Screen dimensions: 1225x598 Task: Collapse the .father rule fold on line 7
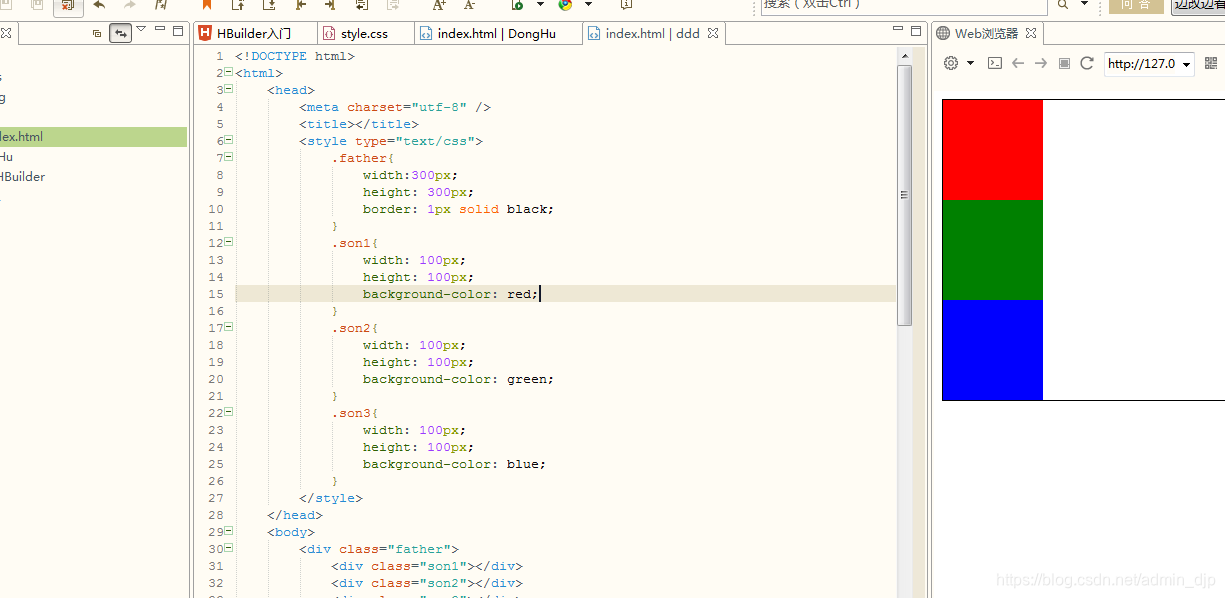coord(229,156)
